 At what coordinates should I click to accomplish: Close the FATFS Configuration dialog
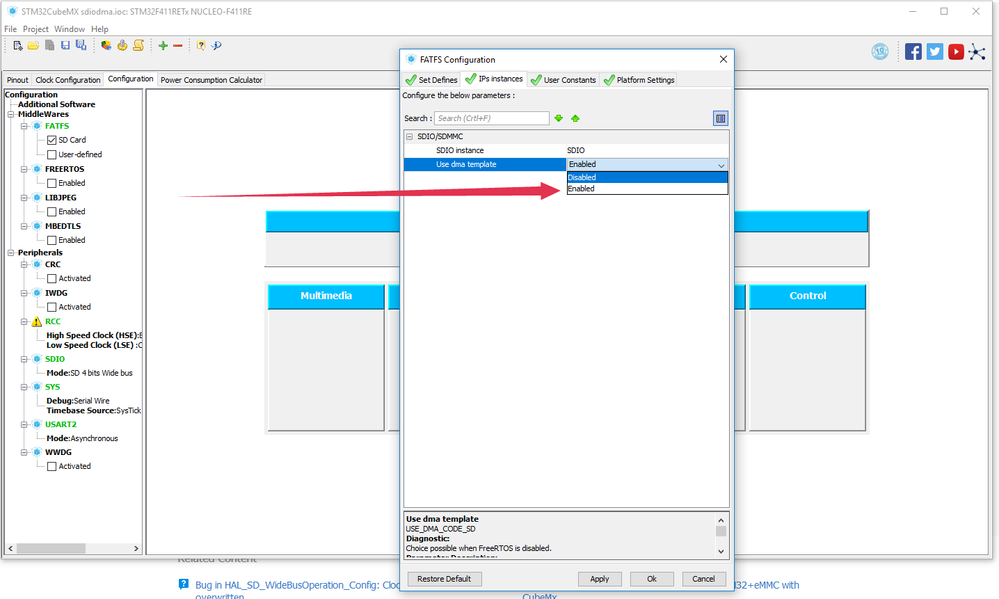click(x=723, y=59)
